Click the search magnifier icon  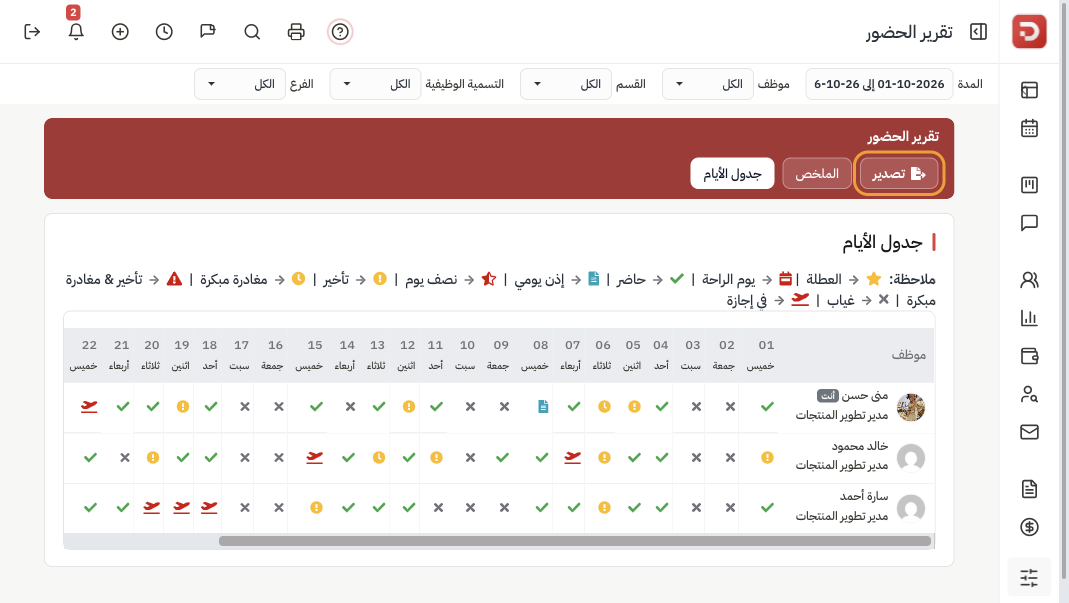point(252,31)
